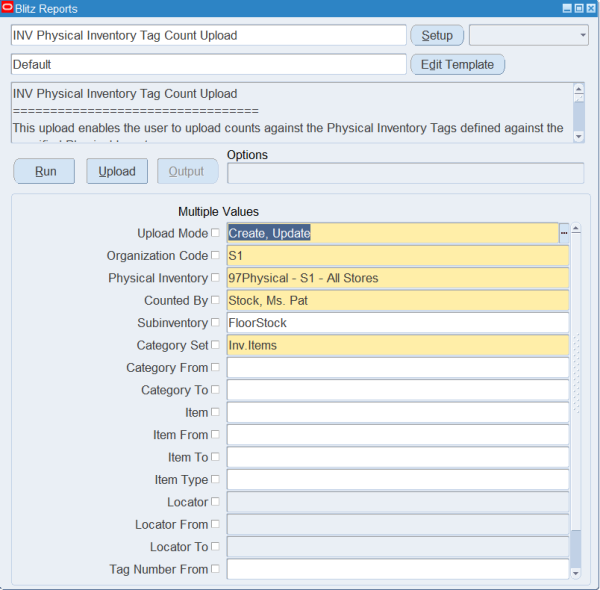Click the Physical Inventory field
600x590 pixels.
398,278
